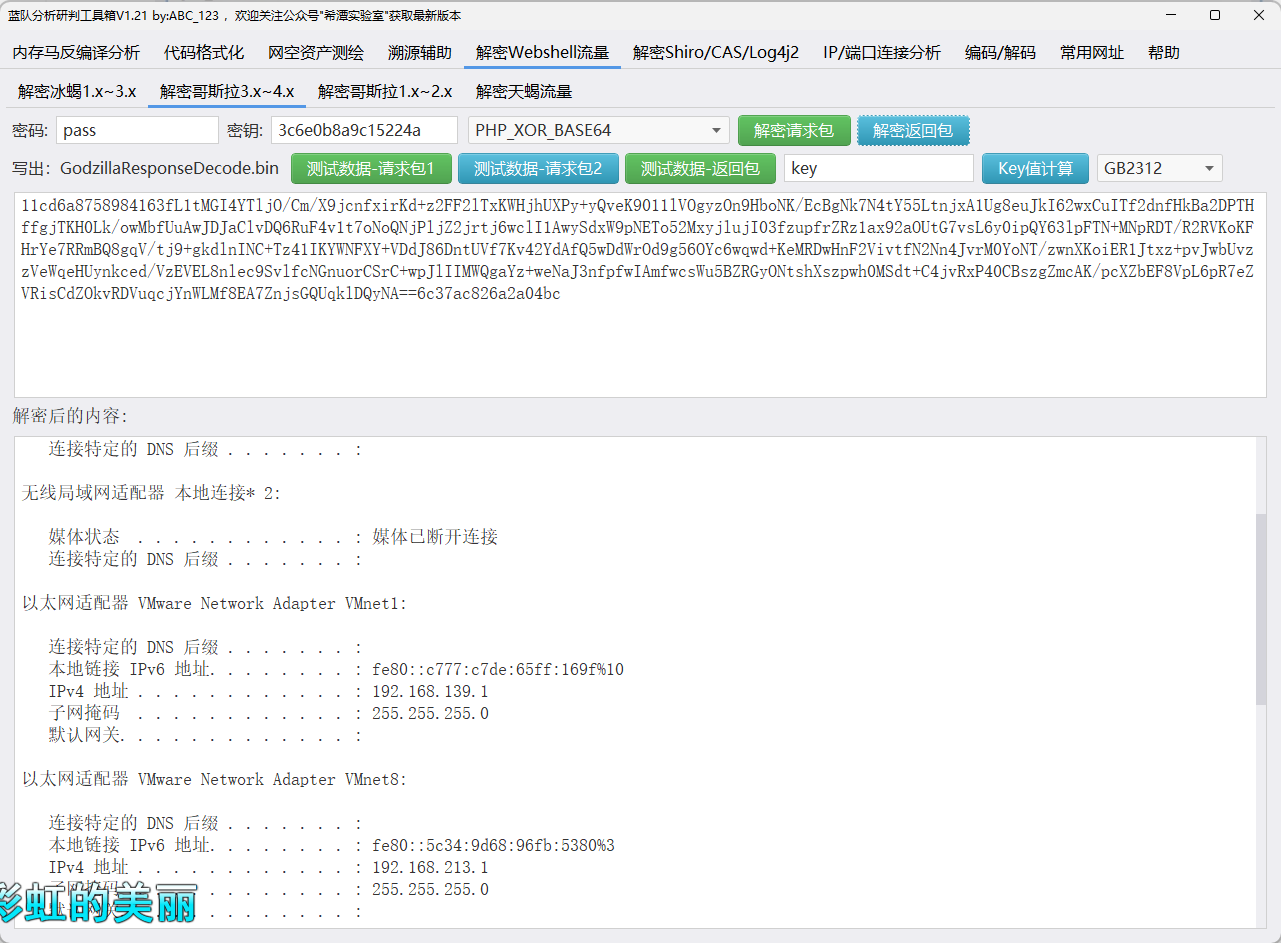The height and width of the screenshot is (943, 1281).
Task: Load 测试数据-请求包1 sample
Action: point(370,169)
